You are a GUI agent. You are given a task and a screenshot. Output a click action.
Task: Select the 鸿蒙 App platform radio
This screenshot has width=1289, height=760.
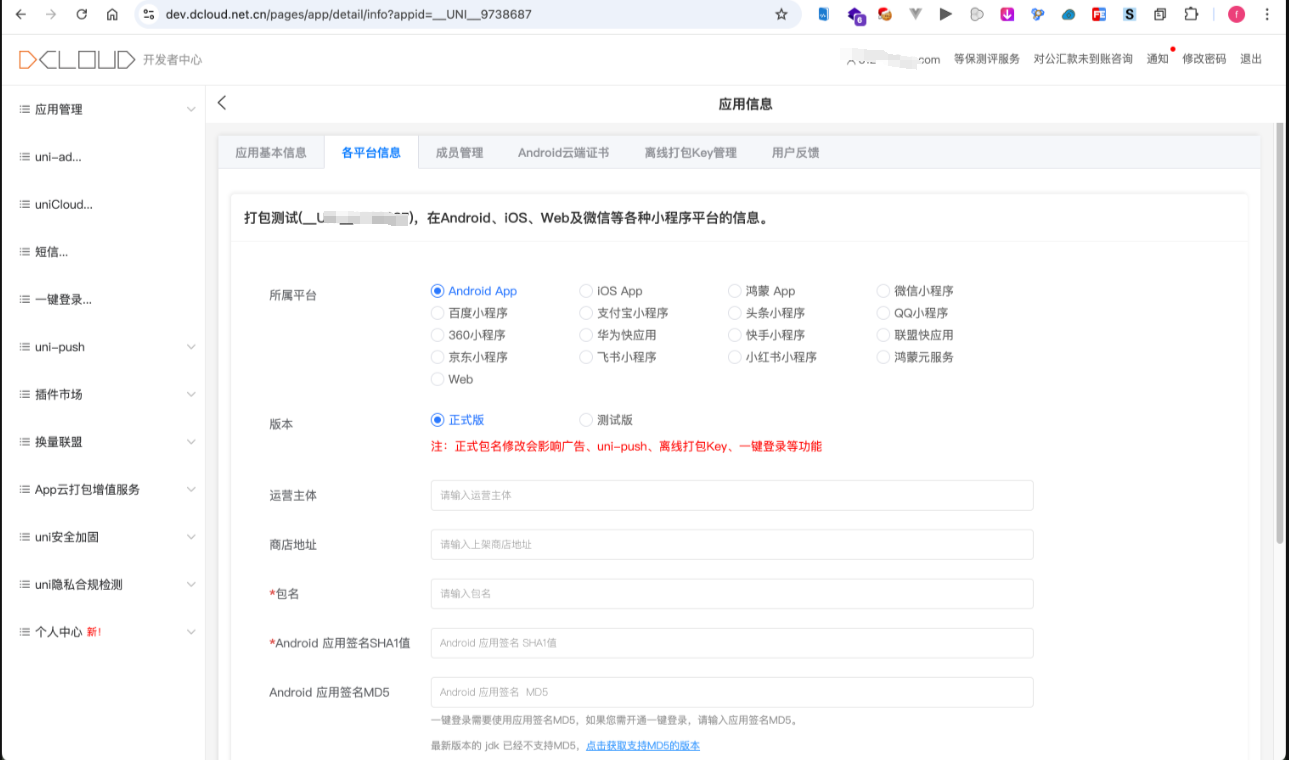(x=735, y=291)
